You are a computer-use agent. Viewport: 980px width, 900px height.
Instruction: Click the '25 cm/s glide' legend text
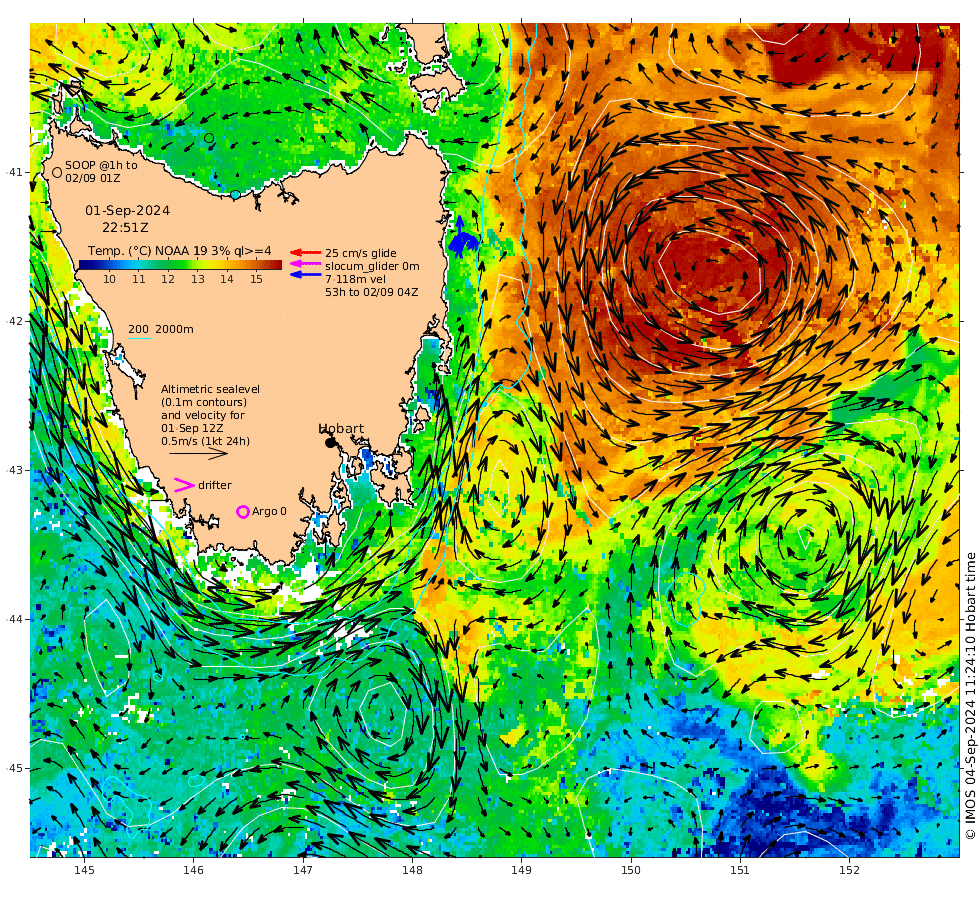[x=361, y=253]
